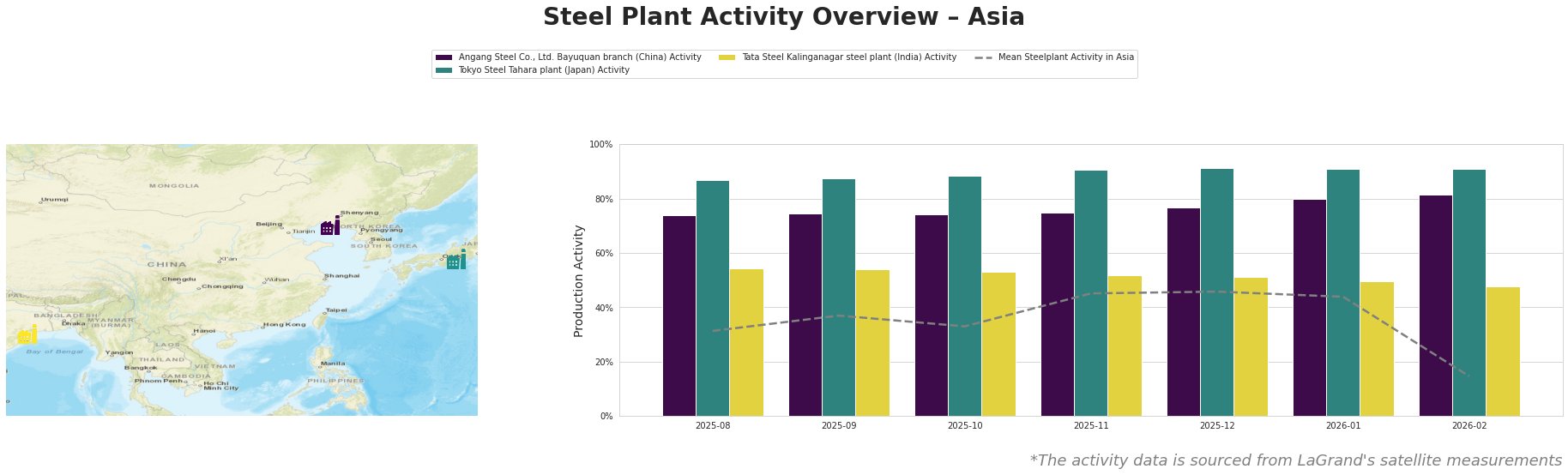
Task: Click the teal bar for 2025-12
Action: pos(1217,292)
